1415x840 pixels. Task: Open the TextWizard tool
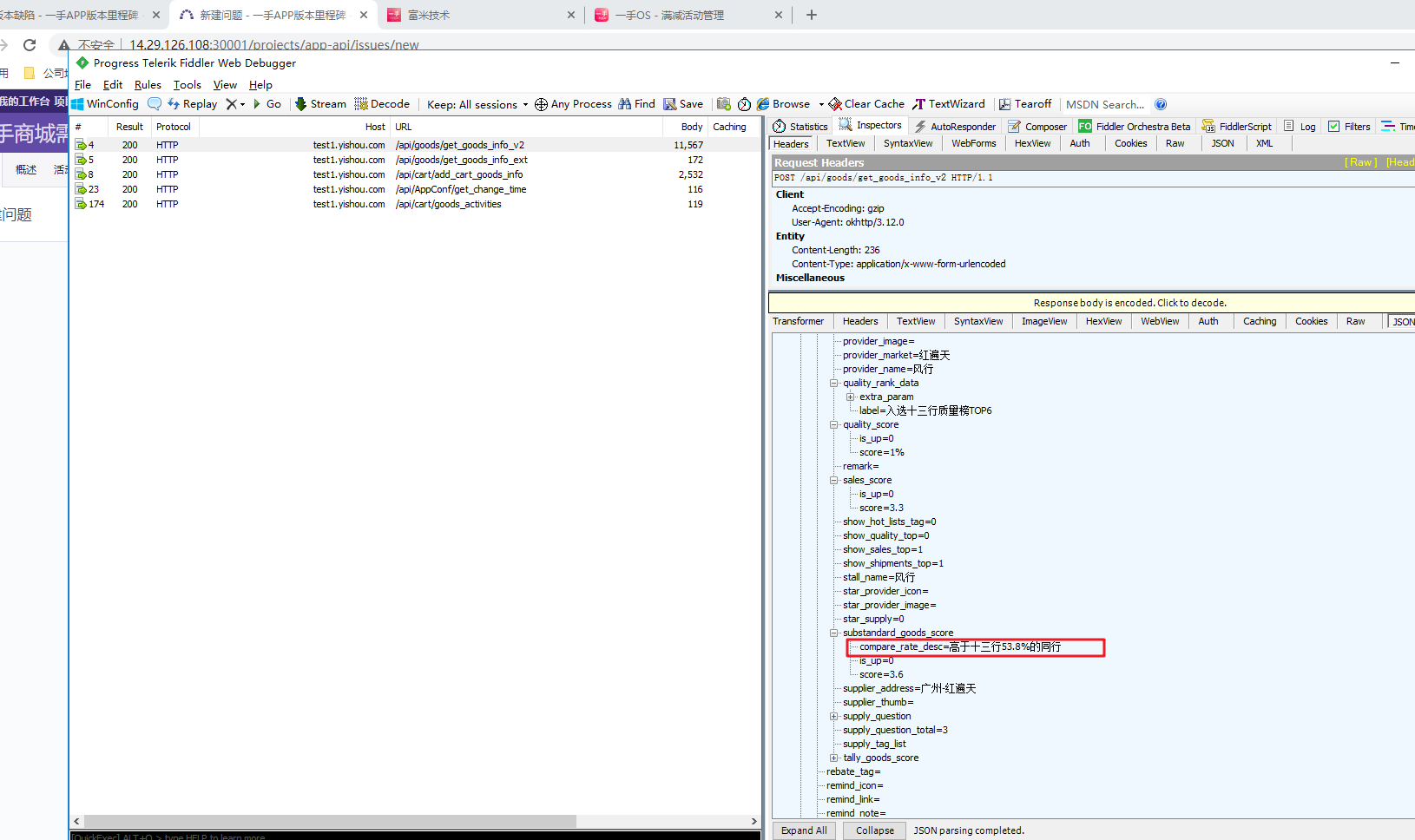click(x=949, y=104)
